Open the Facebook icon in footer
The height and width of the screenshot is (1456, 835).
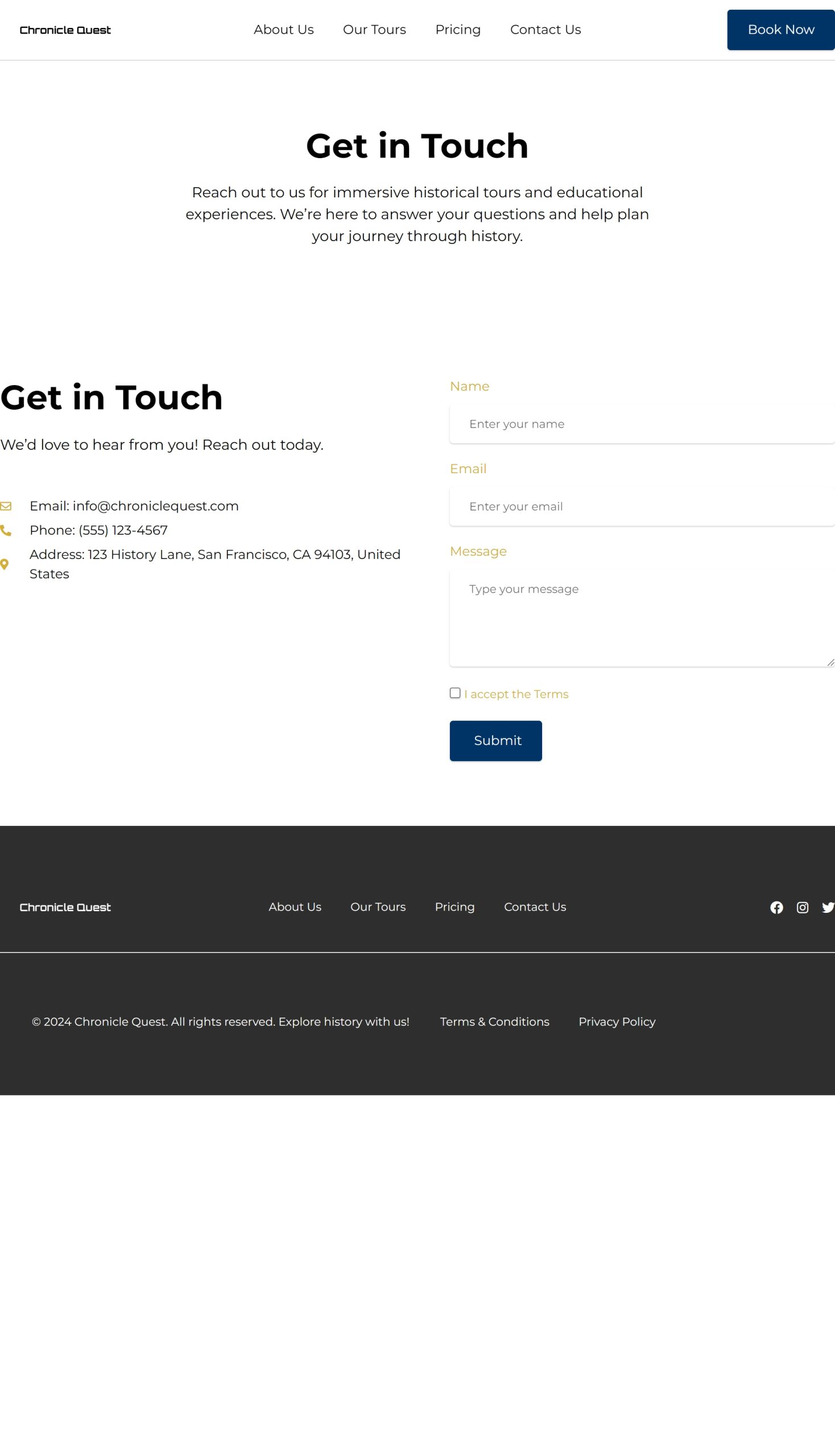point(776,907)
